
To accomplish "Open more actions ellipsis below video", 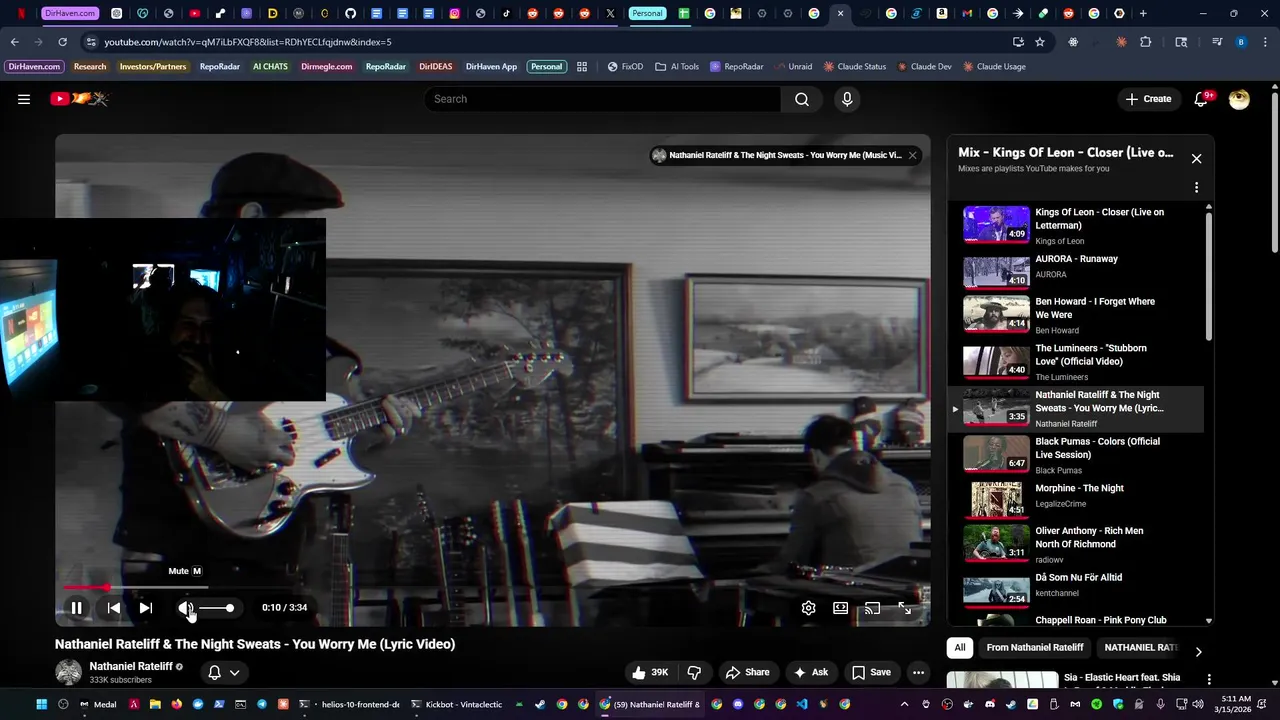I will (x=918, y=672).
